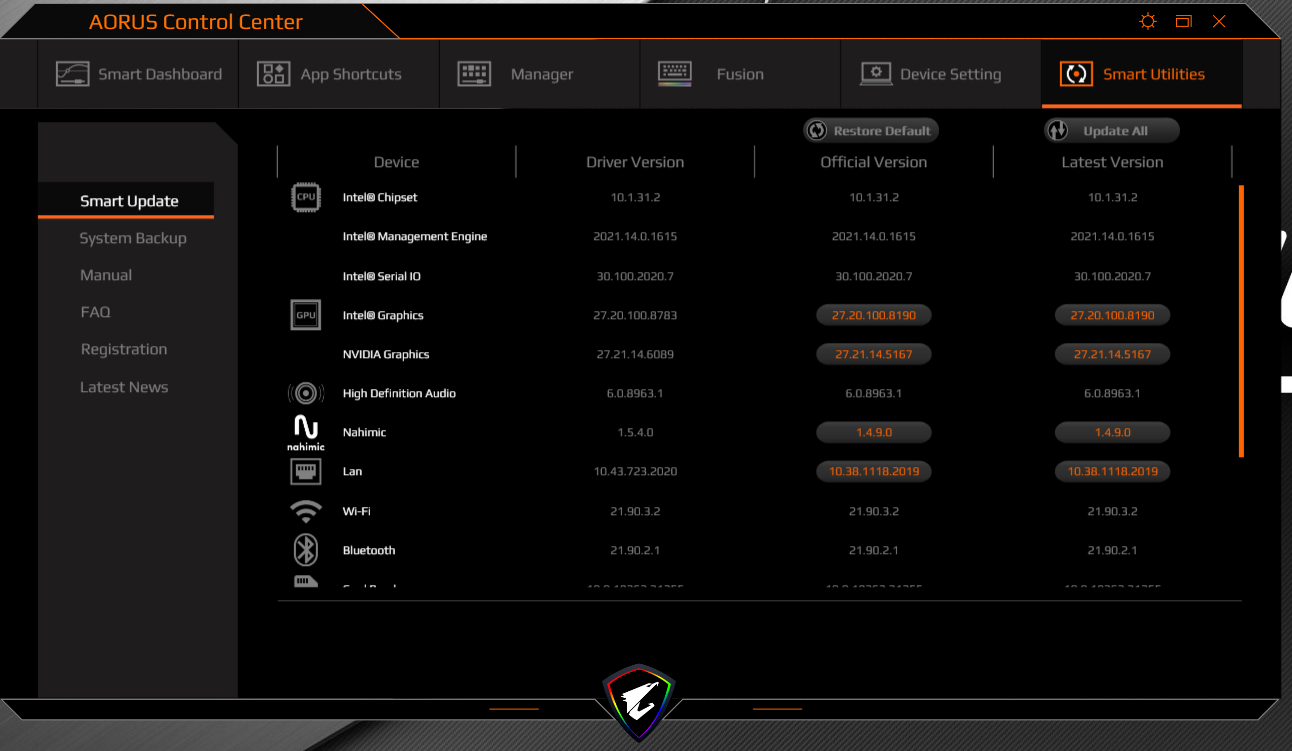Screen dimensions: 1292x751
Task: Click Nahimic driver version 1.5.4.0
Action: coord(635,432)
